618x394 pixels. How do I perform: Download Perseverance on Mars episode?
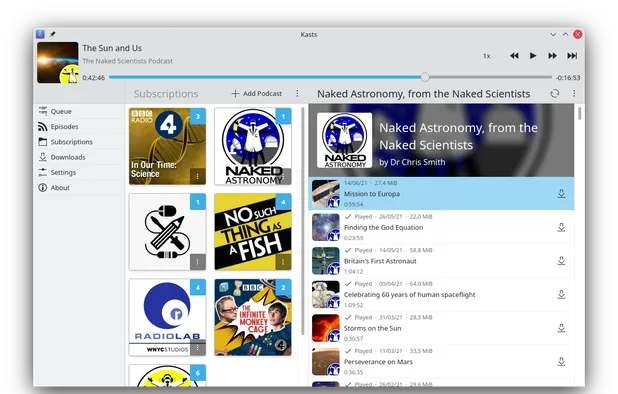click(561, 362)
